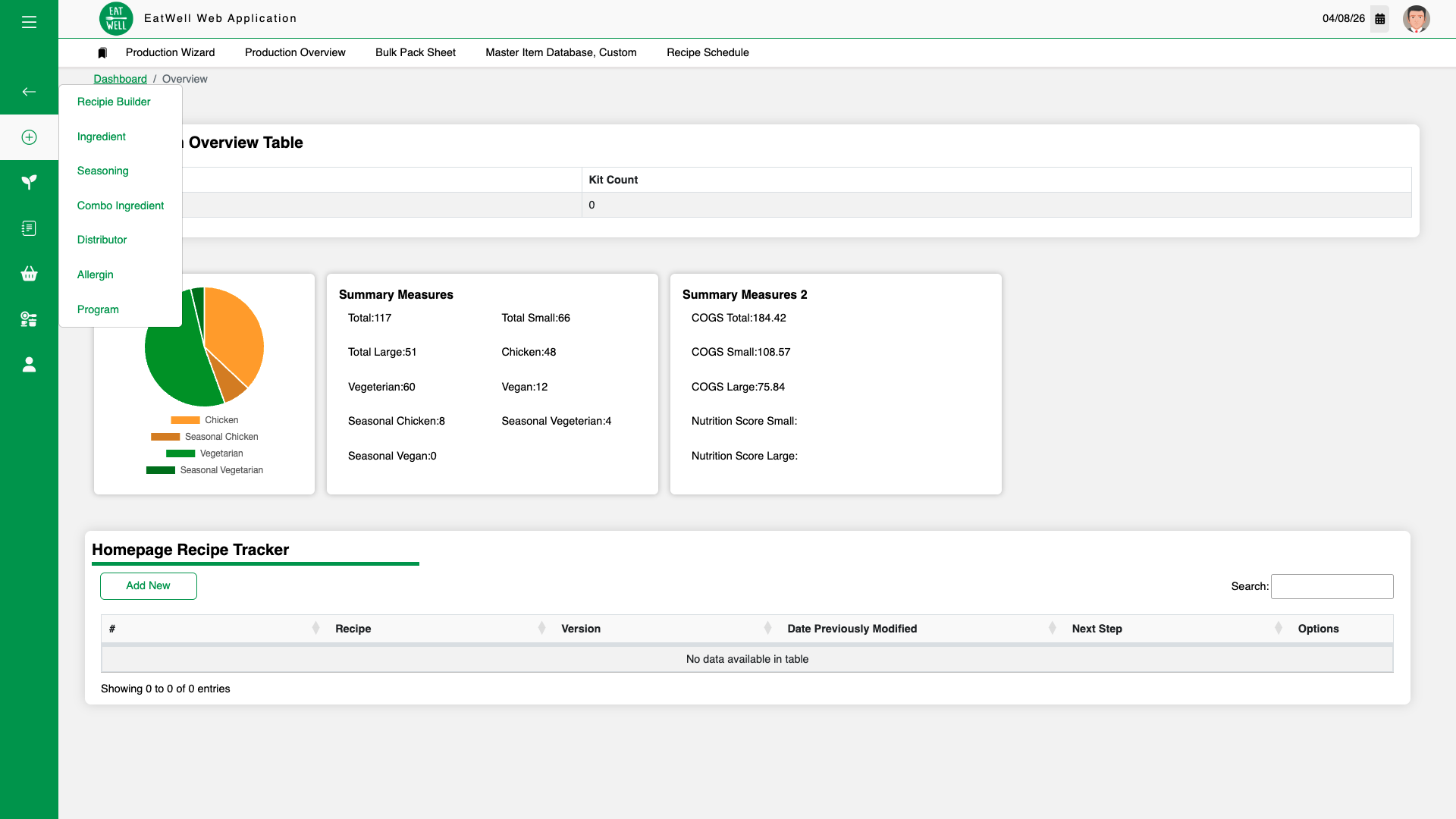This screenshot has height=819, width=1456.
Task: Choose Combo Ingredient menu entry
Action: pos(121,206)
